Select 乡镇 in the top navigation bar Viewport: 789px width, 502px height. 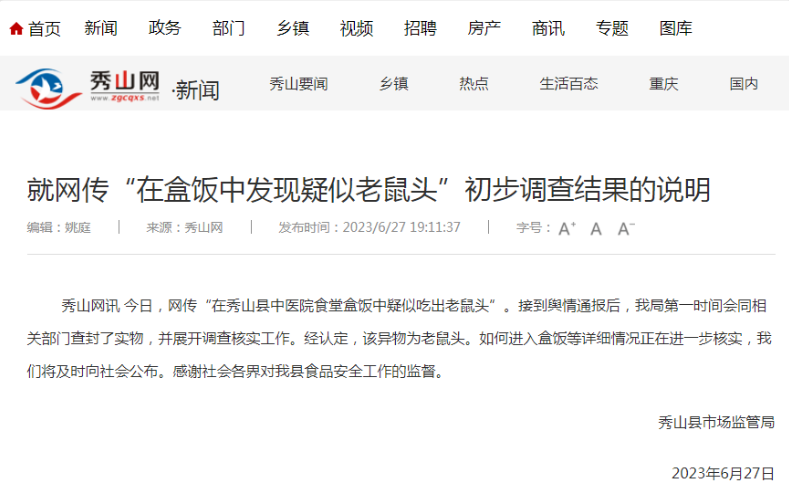tap(292, 28)
